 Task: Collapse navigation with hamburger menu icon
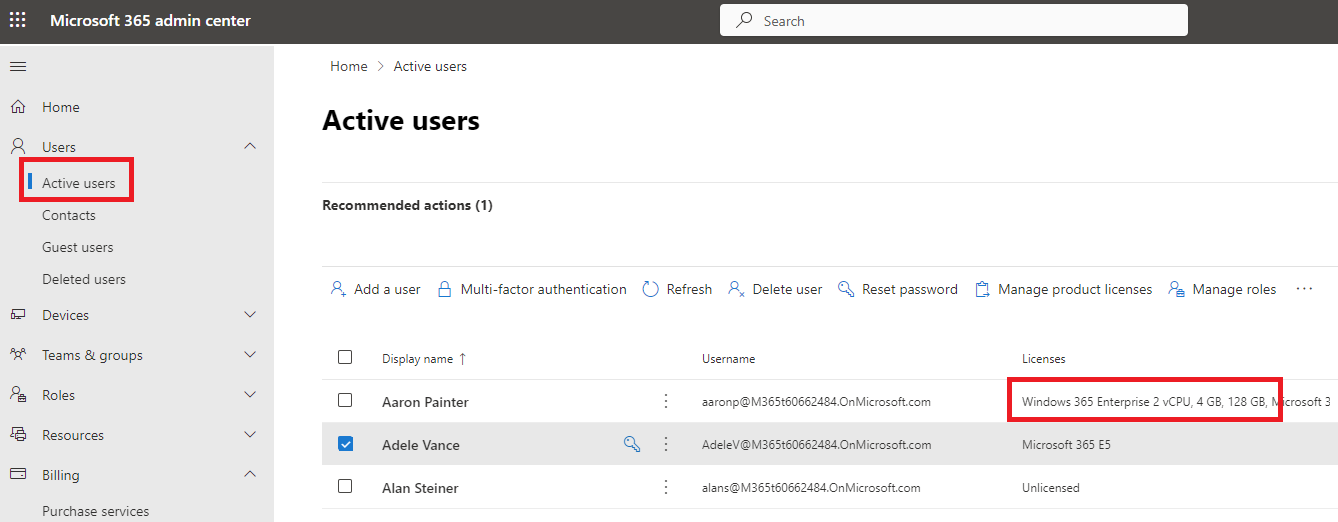pyautogui.click(x=18, y=66)
